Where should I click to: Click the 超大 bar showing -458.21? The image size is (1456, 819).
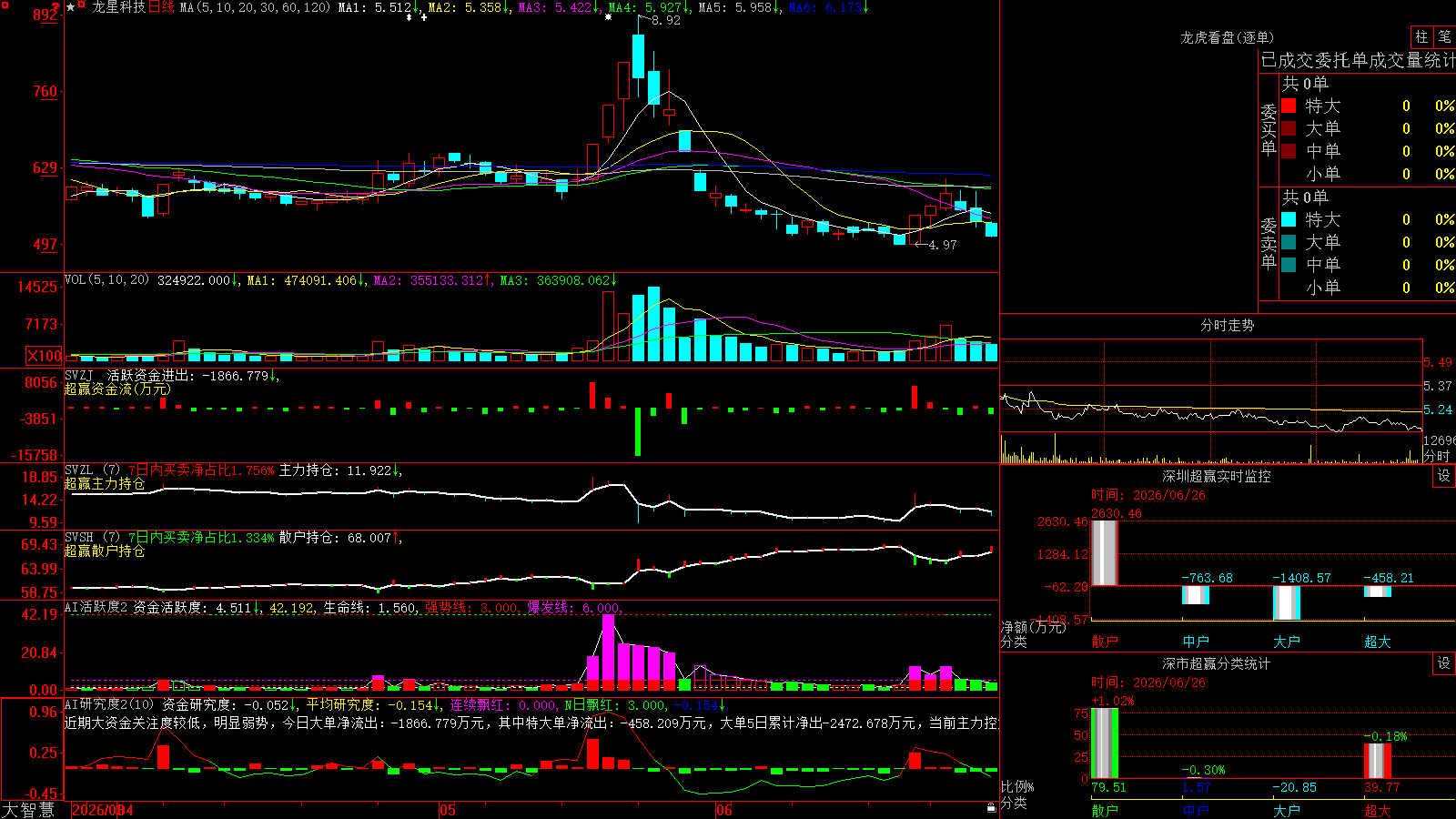point(1377,591)
